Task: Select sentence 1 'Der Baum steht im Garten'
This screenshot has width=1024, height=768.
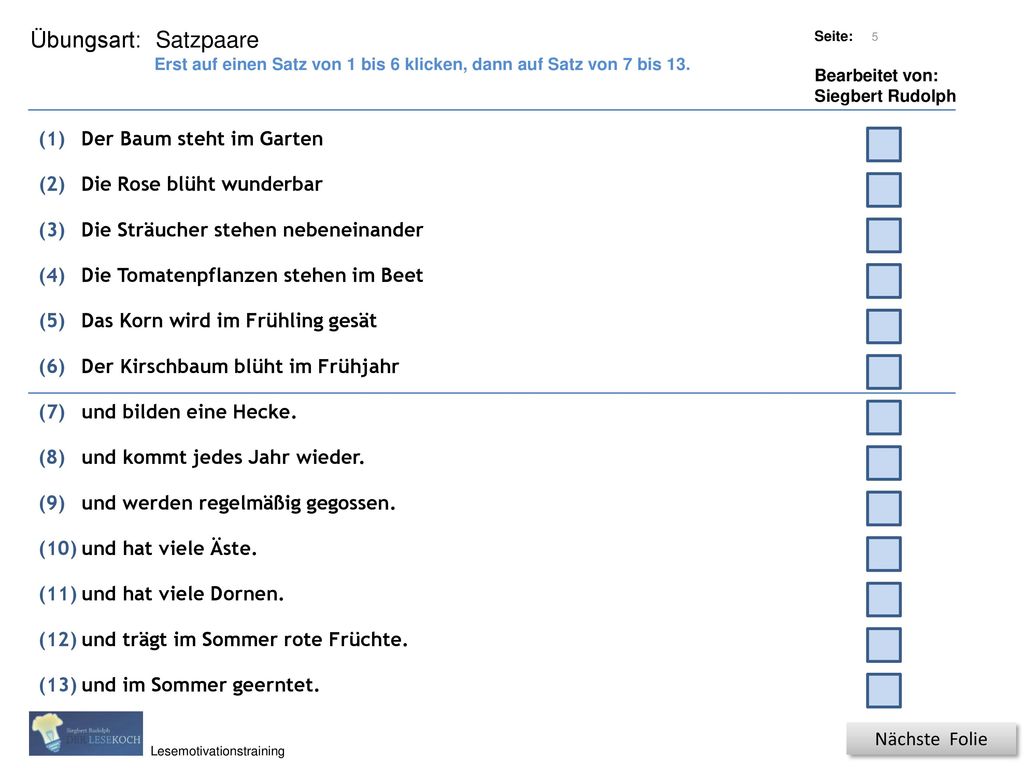Action: pyautogui.click(x=202, y=139)
